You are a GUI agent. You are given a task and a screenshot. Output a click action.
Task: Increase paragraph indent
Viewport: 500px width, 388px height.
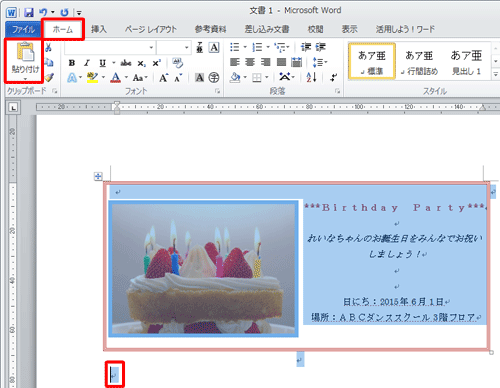320,47
